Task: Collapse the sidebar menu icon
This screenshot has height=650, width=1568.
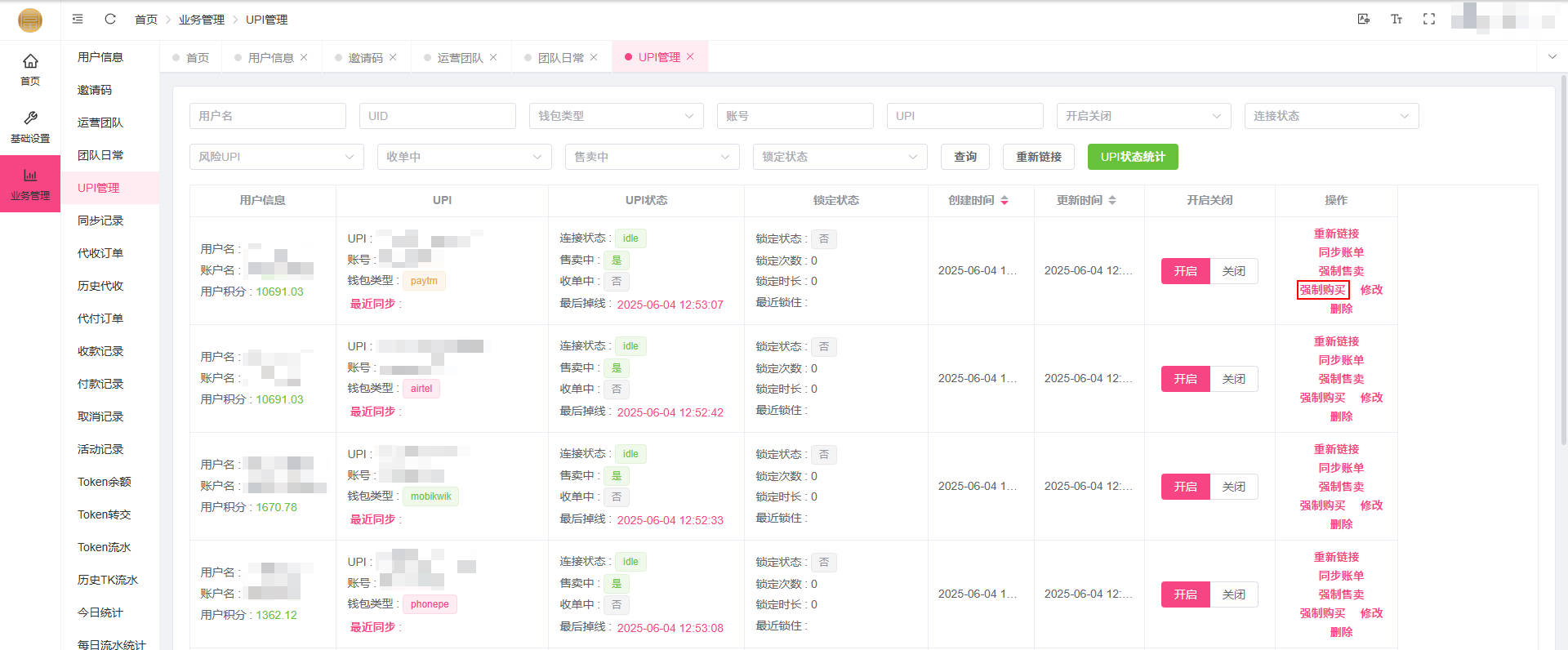Action: click(78, 19)
